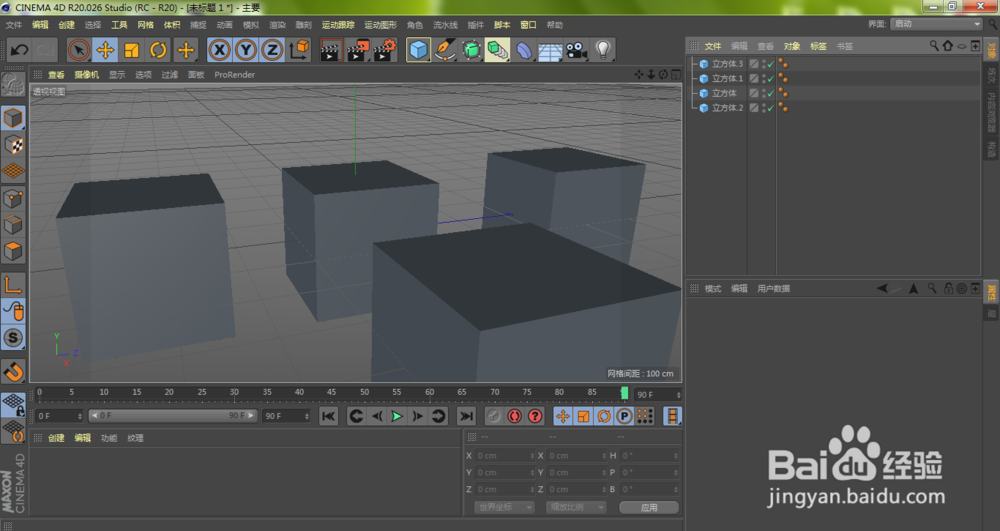Toggle world coordinate system icon
The height and width of the screenshot is (531, 1000).
299,50
